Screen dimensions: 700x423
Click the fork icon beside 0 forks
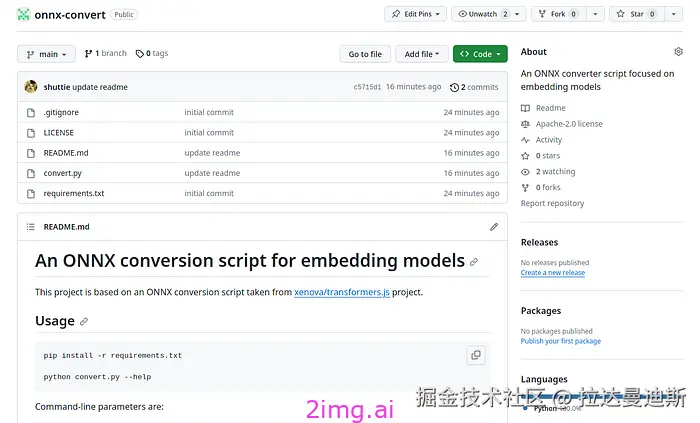(x=525, y=188)
